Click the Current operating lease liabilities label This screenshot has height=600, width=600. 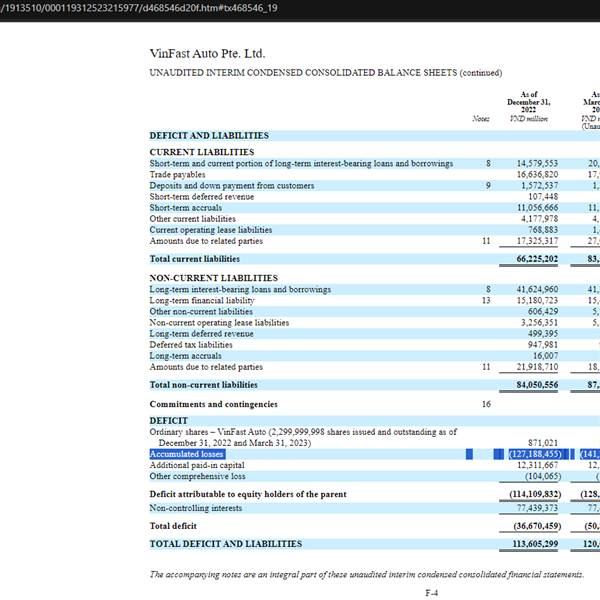coord(211,230)
